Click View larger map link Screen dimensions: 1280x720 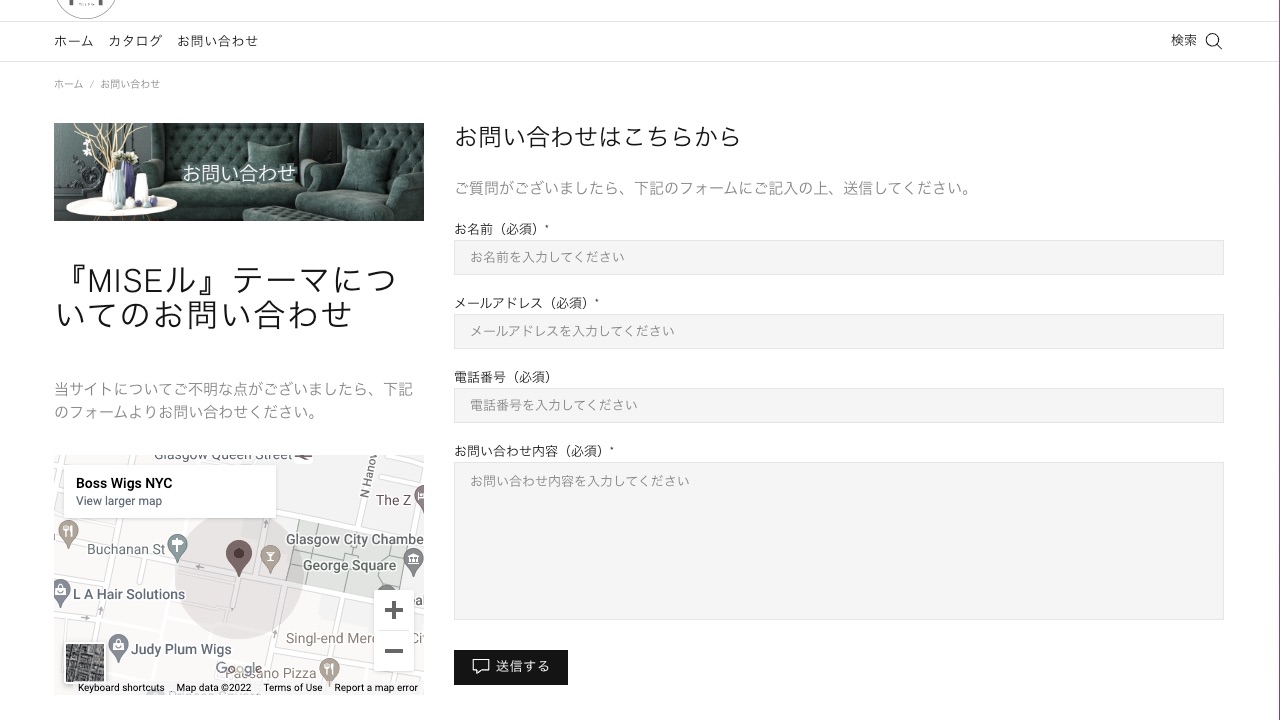pos(119,501)
